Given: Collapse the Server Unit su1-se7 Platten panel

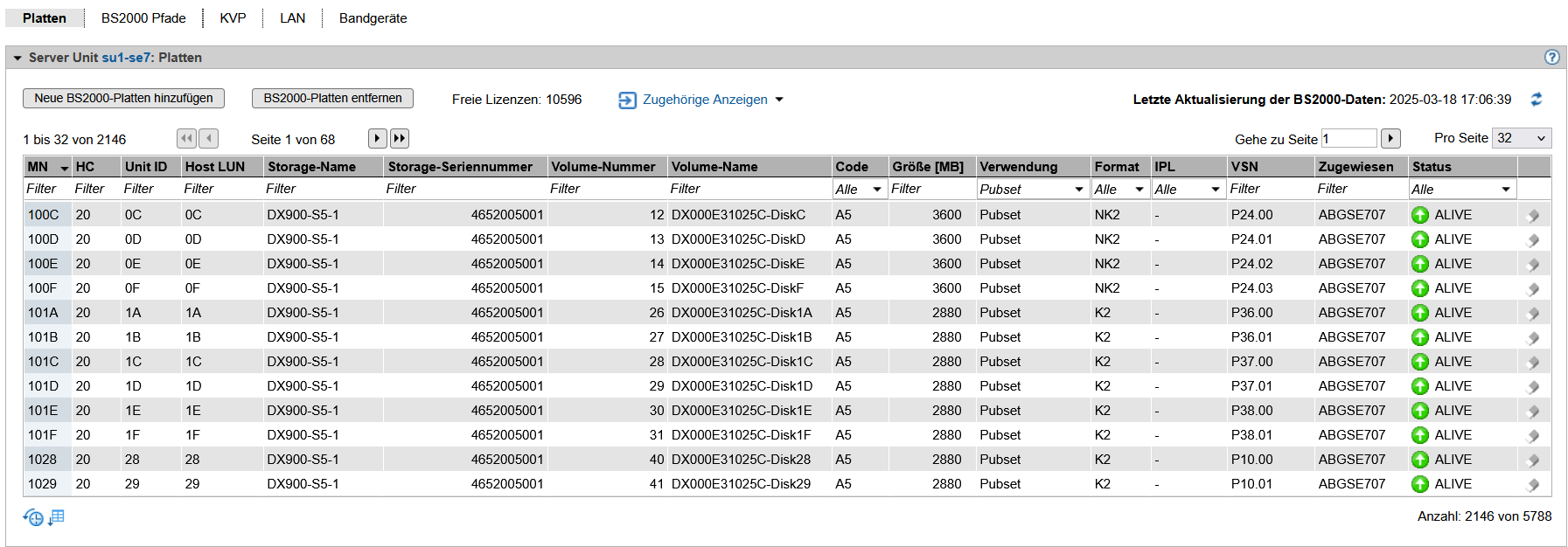Looking at the screenshot, I should coord(17,58).
